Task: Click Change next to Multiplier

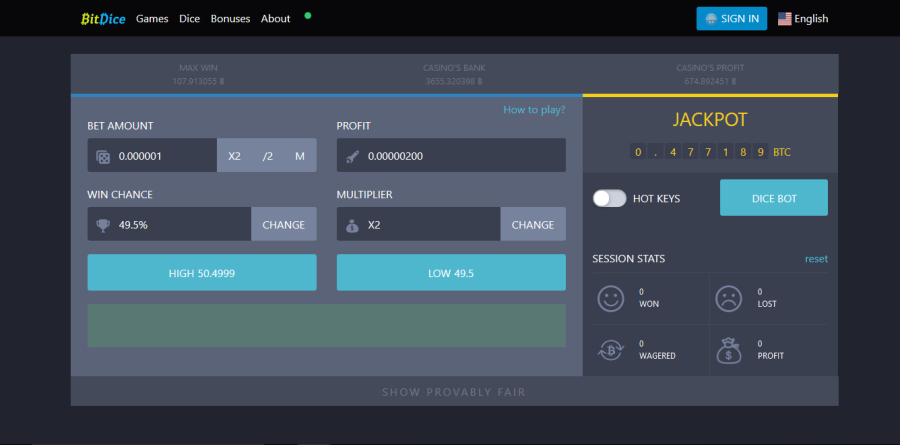Action: tap(533, 225)
